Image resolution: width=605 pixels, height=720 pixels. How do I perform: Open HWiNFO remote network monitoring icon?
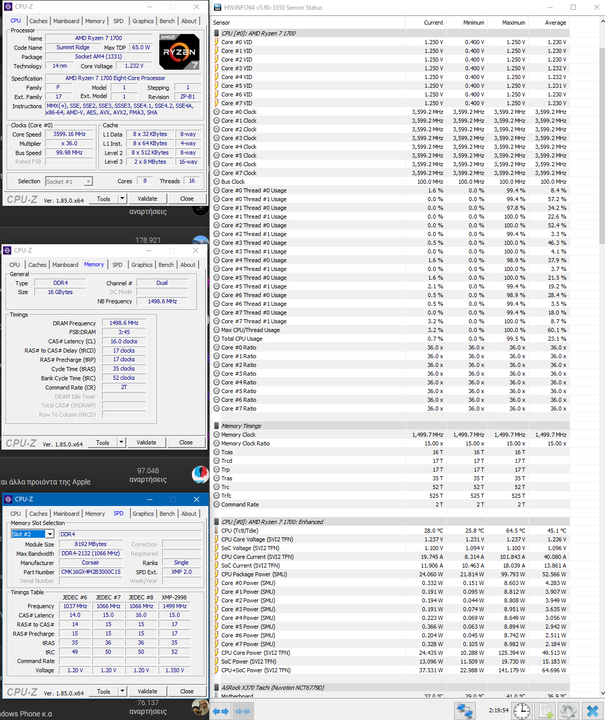click(x=465, y=711)
